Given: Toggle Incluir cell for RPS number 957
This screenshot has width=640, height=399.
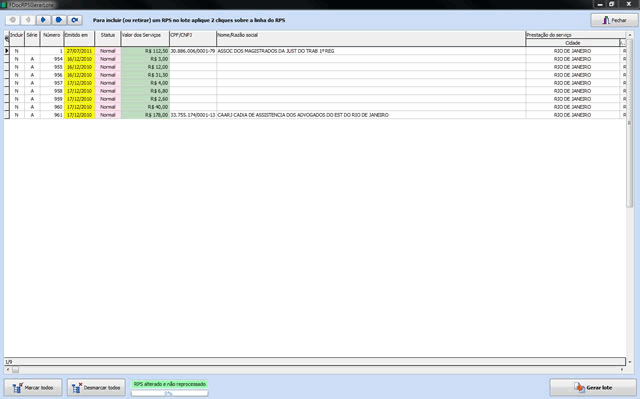Looking at the screenshot, I should [x=17, y=83].
